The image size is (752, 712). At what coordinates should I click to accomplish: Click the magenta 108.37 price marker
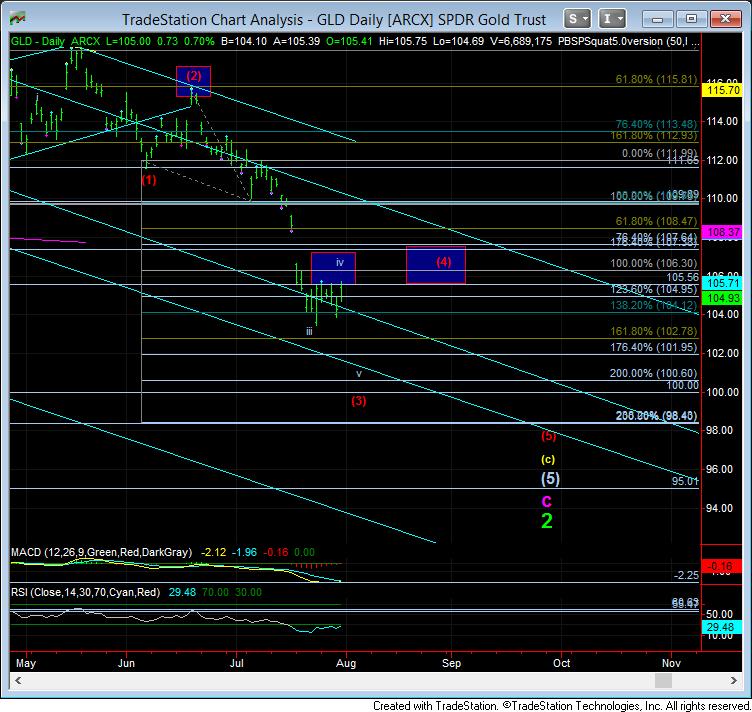pos(723,232)
